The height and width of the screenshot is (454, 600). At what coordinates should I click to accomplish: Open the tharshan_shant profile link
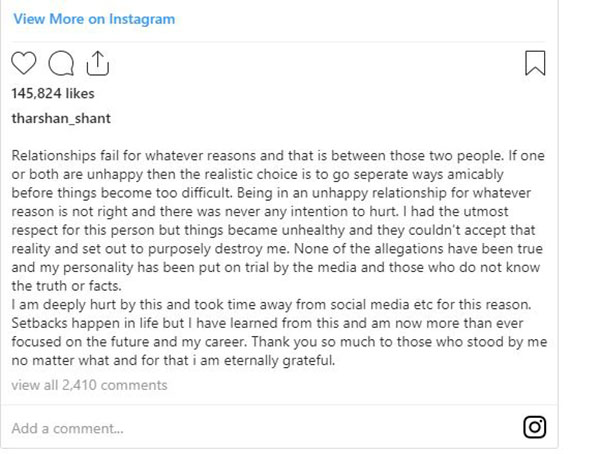pyautogui.click(x=60, y=118)
